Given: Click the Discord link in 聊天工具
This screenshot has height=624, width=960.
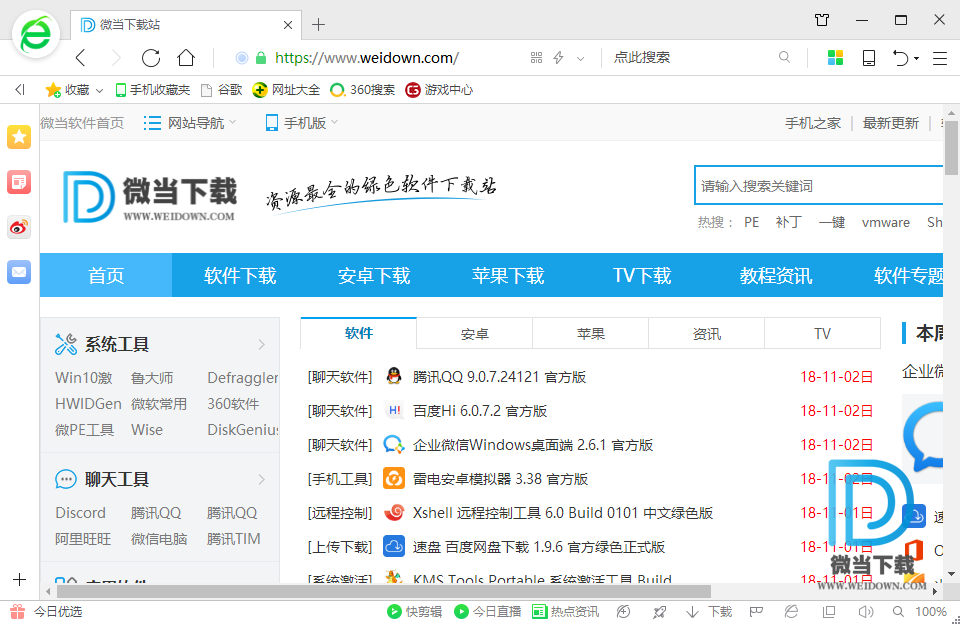Looking at the screenshot, I should tap(80, 513).
